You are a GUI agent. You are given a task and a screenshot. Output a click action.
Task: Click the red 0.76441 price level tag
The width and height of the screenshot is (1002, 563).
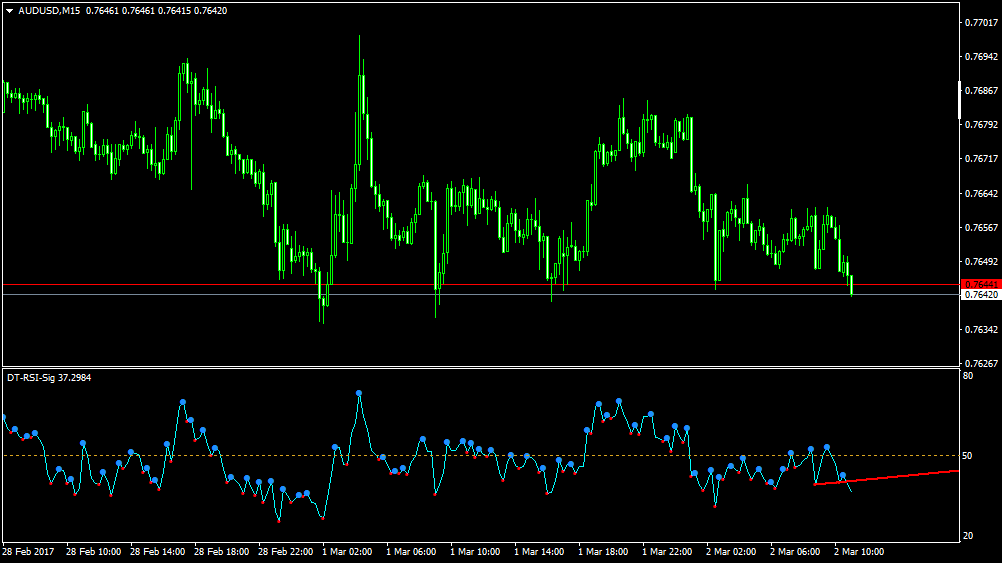click(x=980, y=284)
